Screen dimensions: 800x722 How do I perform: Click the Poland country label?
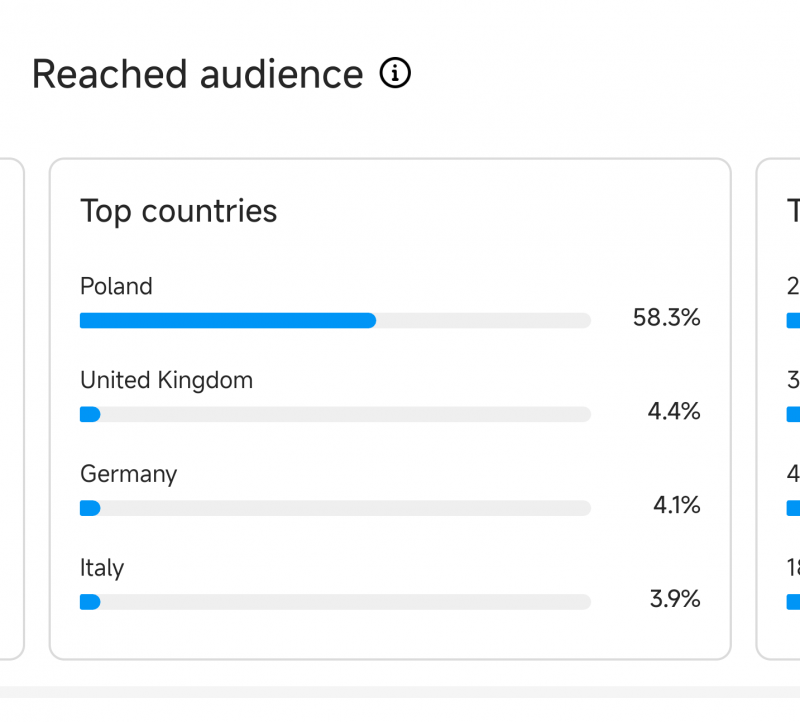pyautogui.click(x=116, y=287)
